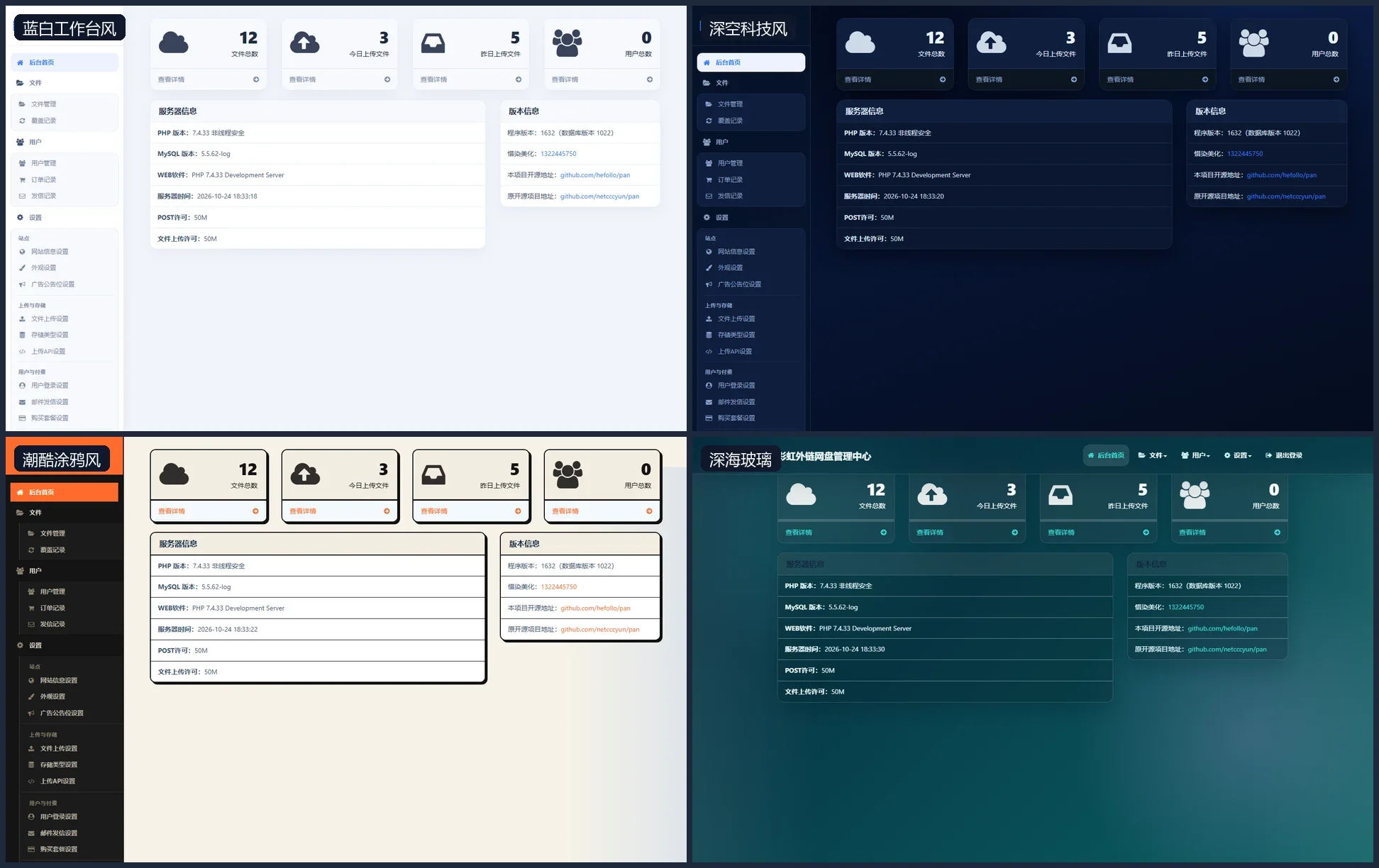Viewport: 1379px width, 868px height.
Task: Open the 设置 dropdown in the 深海玻璃 top navigation
Action: pos(1238,455)
